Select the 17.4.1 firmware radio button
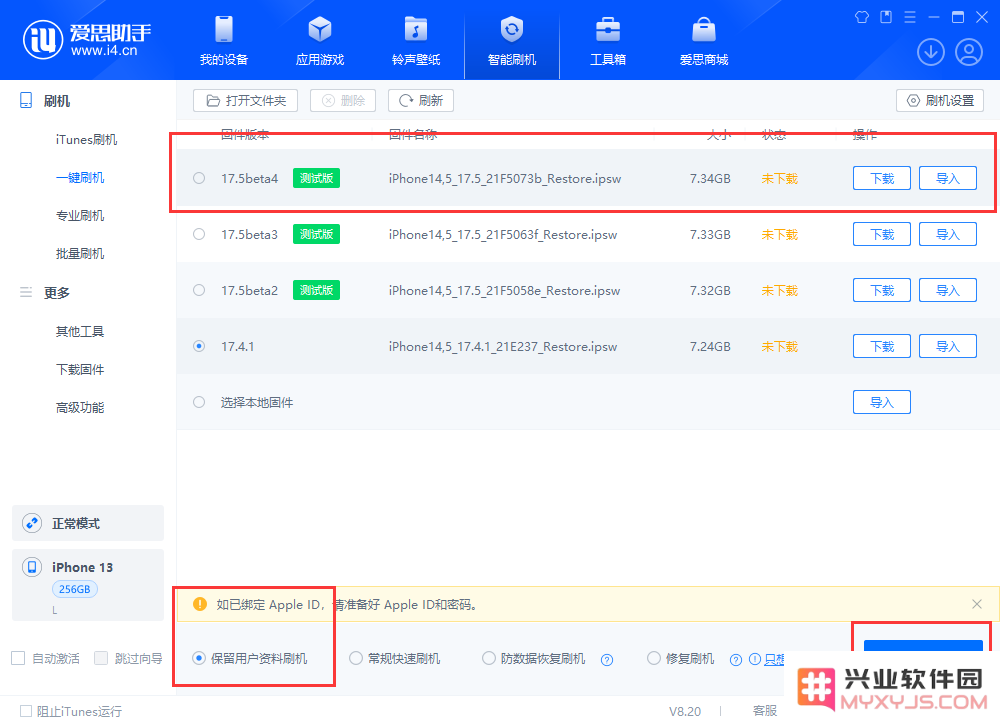The height and width of the screenshot is (726, 1000). 199,346
